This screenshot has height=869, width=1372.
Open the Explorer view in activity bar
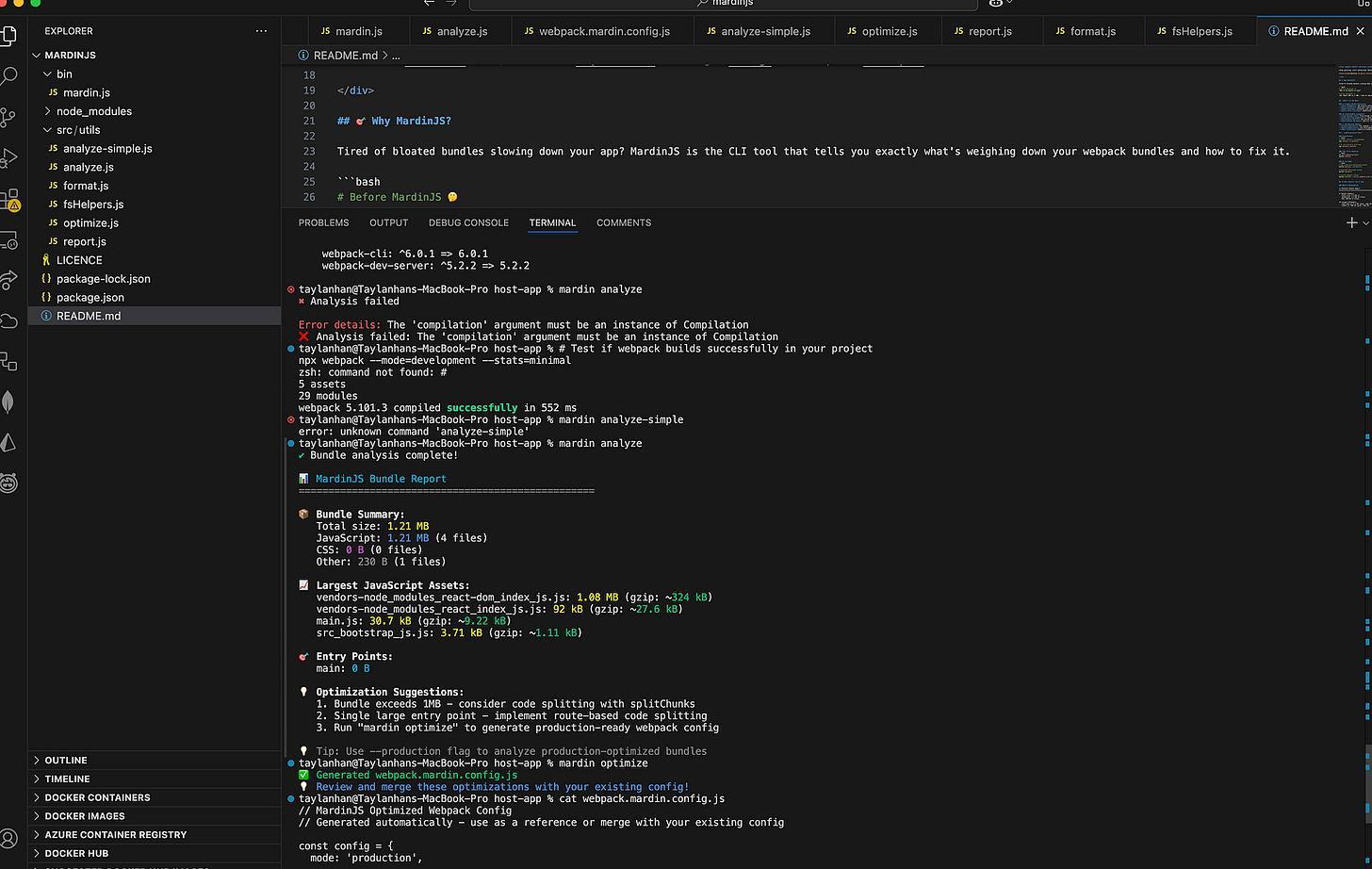pos(8,37)
